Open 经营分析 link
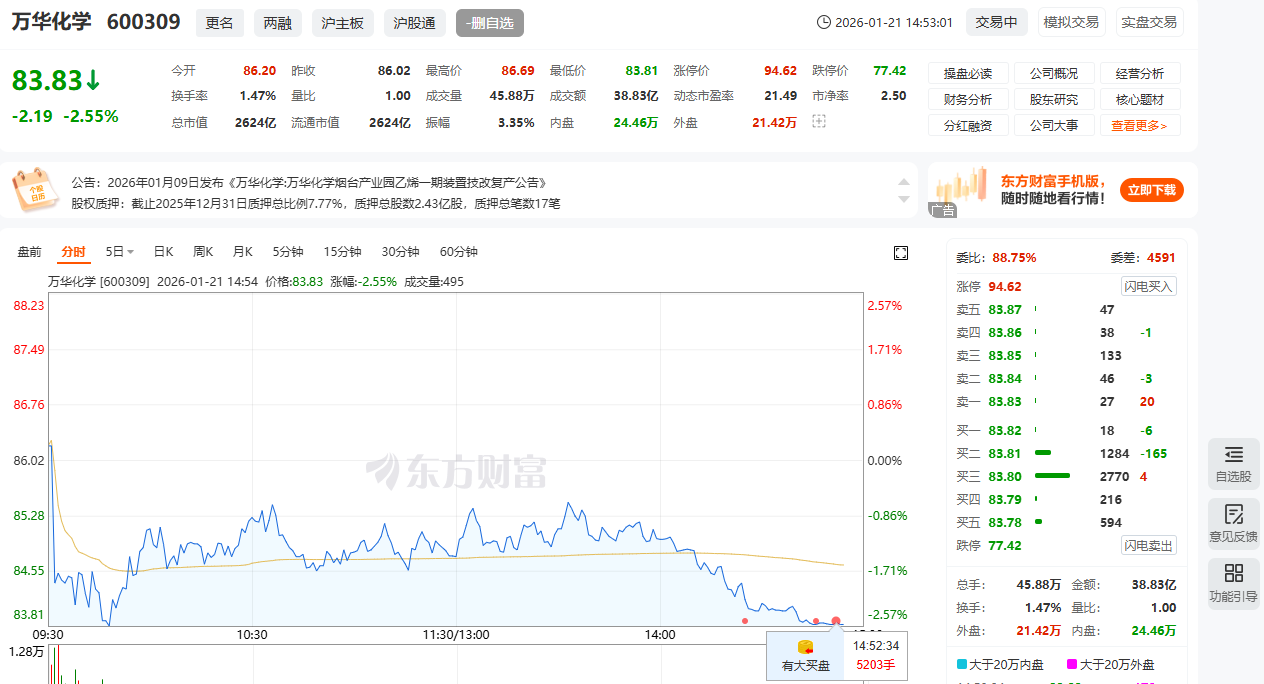 pos(1140,73)
